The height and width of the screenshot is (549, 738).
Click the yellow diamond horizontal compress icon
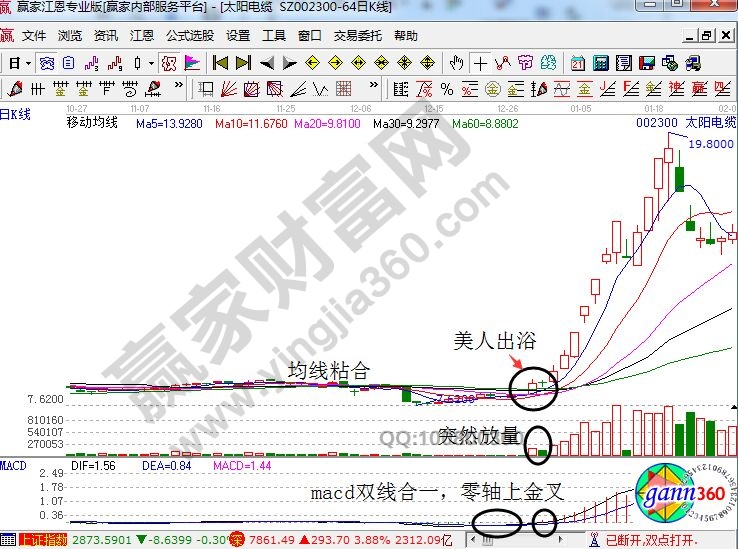click(x=381, y=63)
